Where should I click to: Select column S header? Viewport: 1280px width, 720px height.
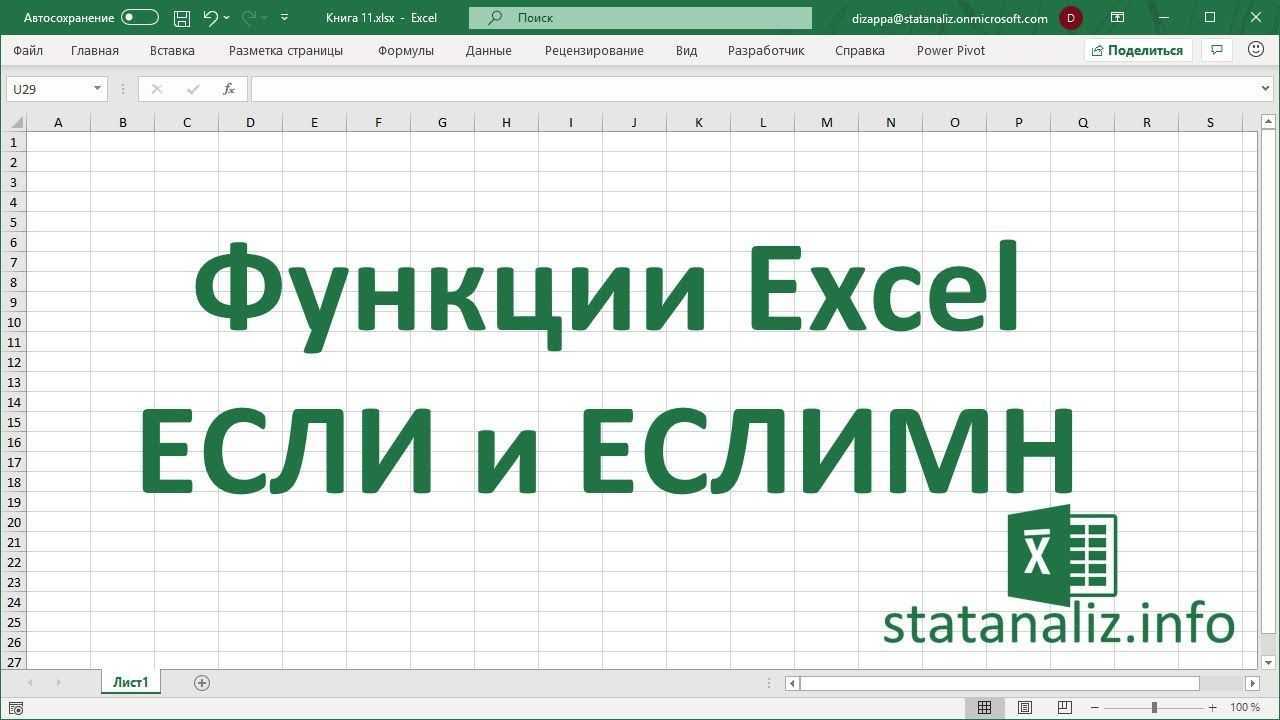tap(1210, 122)
